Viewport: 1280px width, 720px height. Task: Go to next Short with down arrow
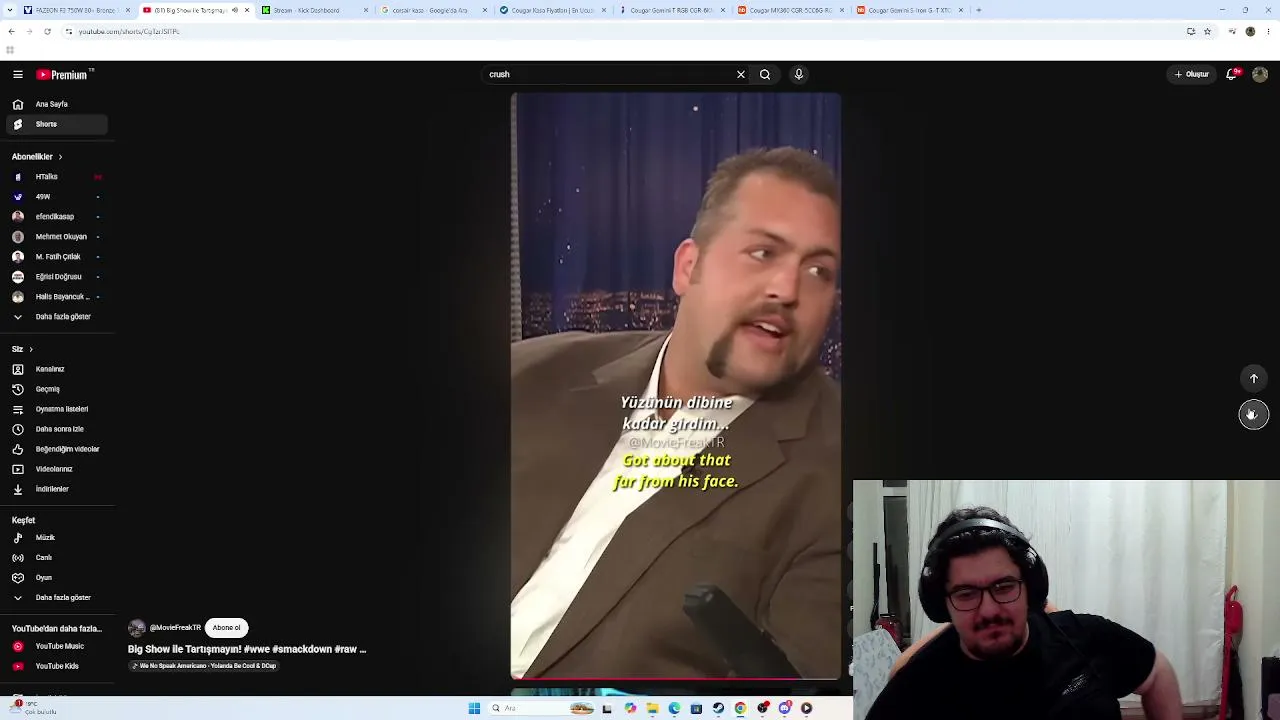point(1254,415)
